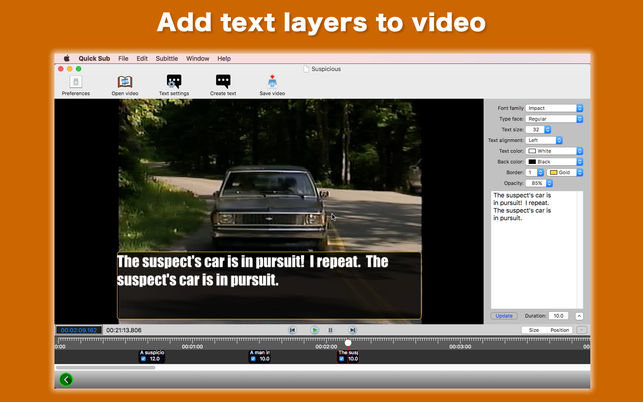
Task: Click the Open video toolbar icon
Action: click(125, 84)
